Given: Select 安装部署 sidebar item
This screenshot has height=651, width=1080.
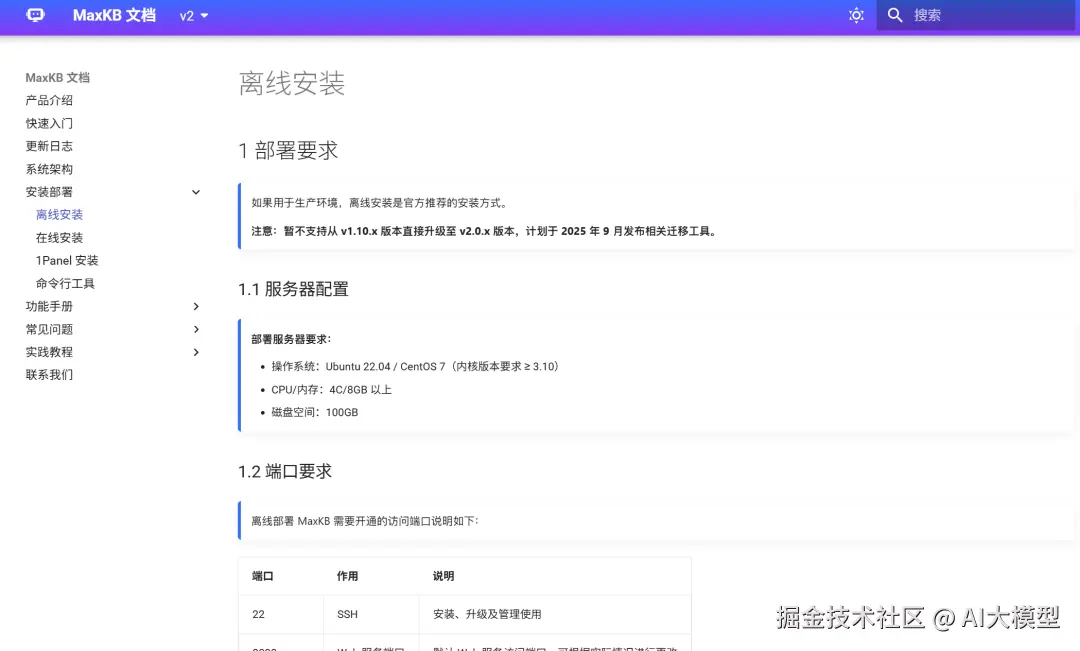Looking at the screenshot, I should click(49, 192).
